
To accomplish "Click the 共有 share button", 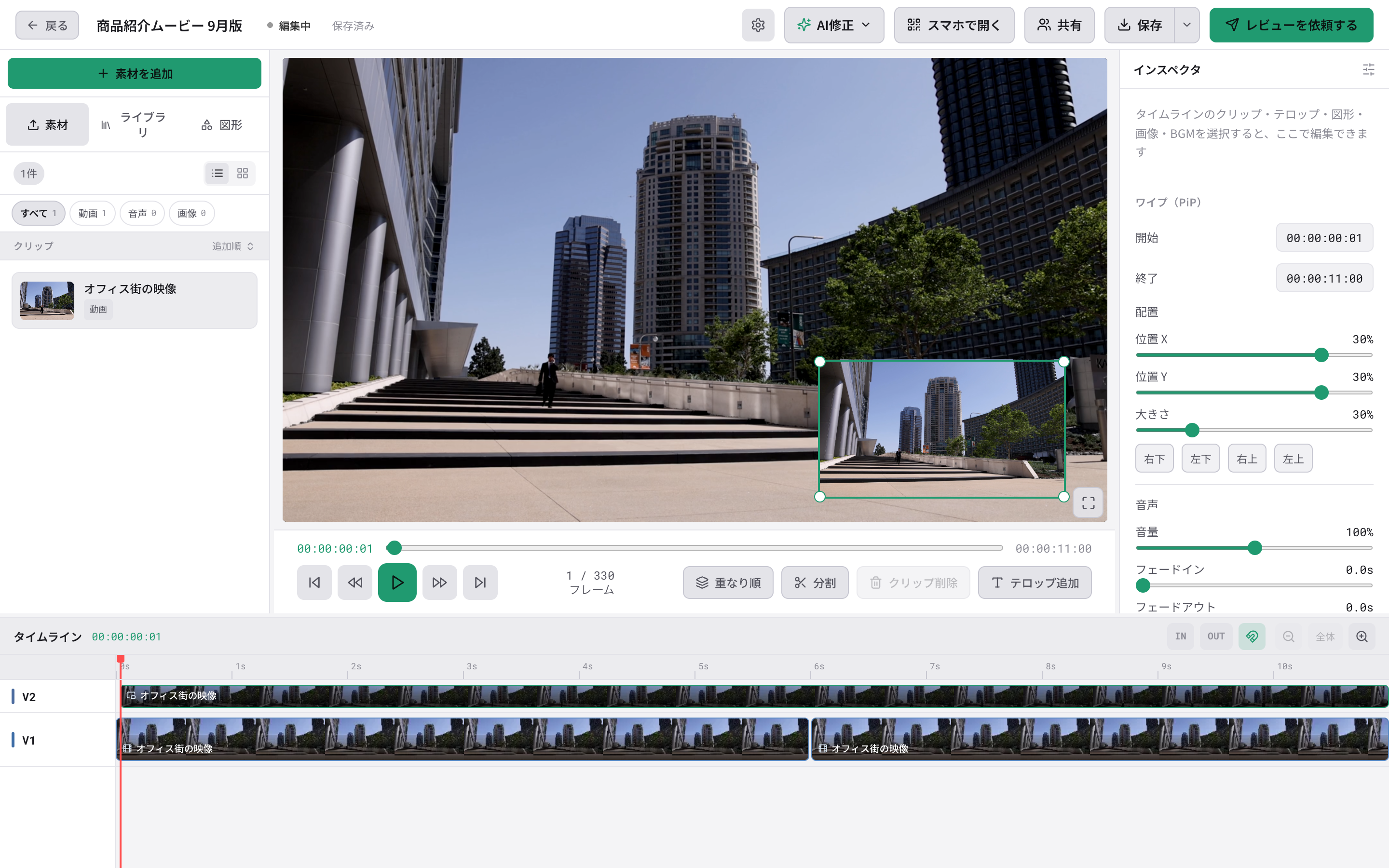I will [1060, 25].
